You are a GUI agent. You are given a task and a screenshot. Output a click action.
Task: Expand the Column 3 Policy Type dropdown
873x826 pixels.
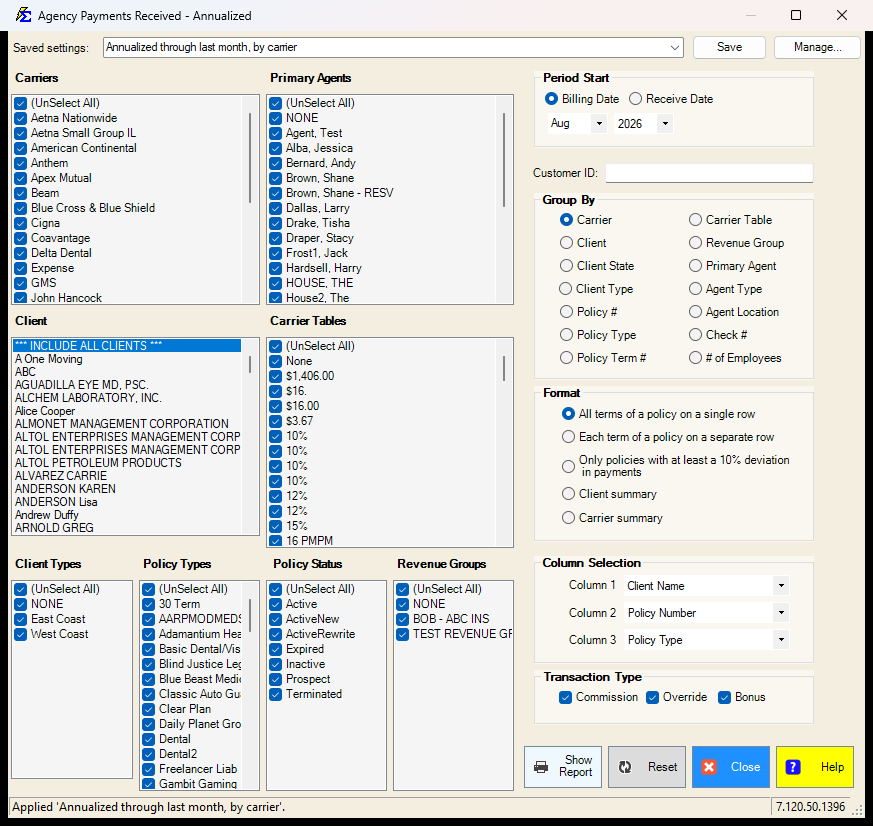click(781, 640)
